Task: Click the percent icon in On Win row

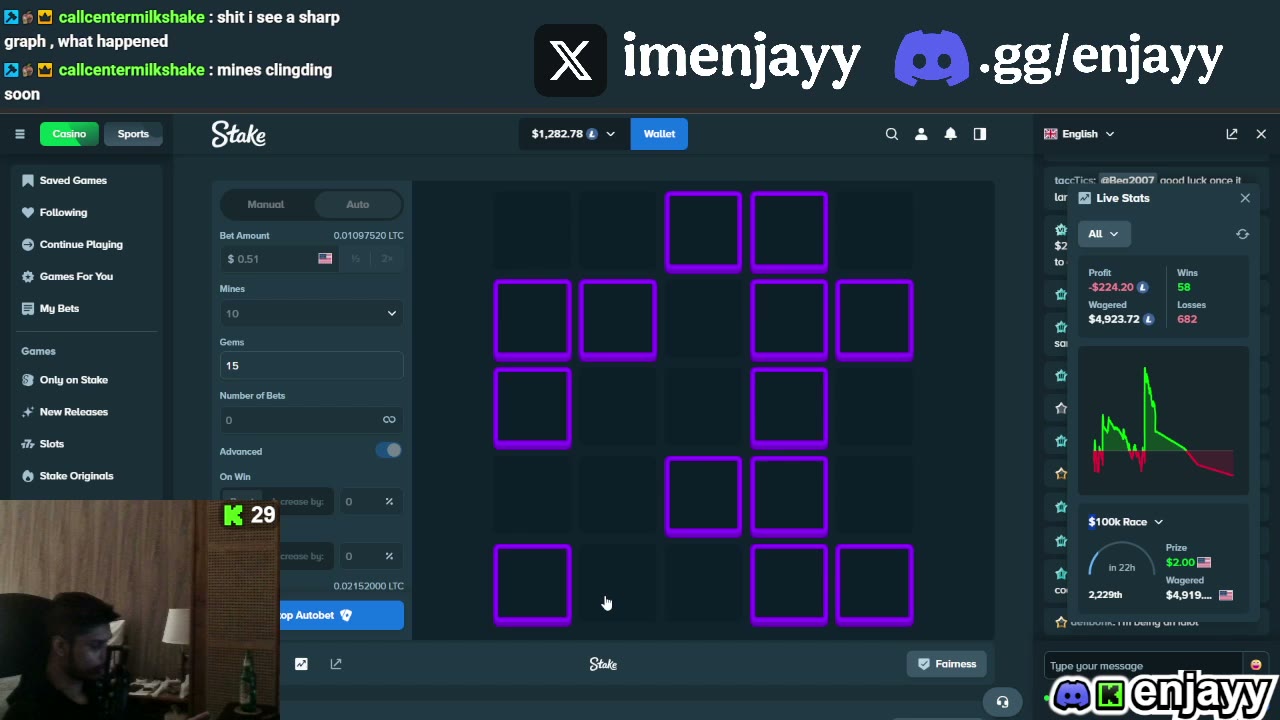Action: (389, 502)
